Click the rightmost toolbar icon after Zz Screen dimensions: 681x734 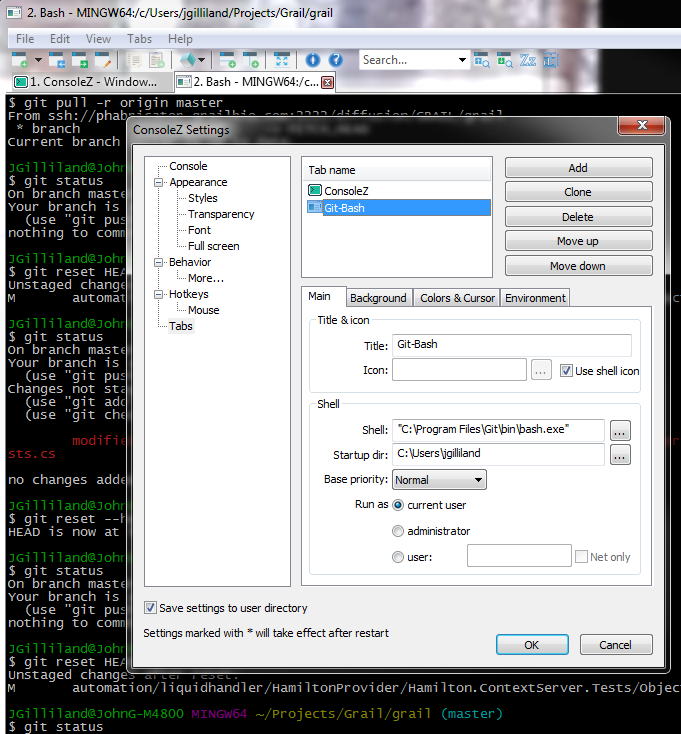pyautogui.click(x=551, y=60)
